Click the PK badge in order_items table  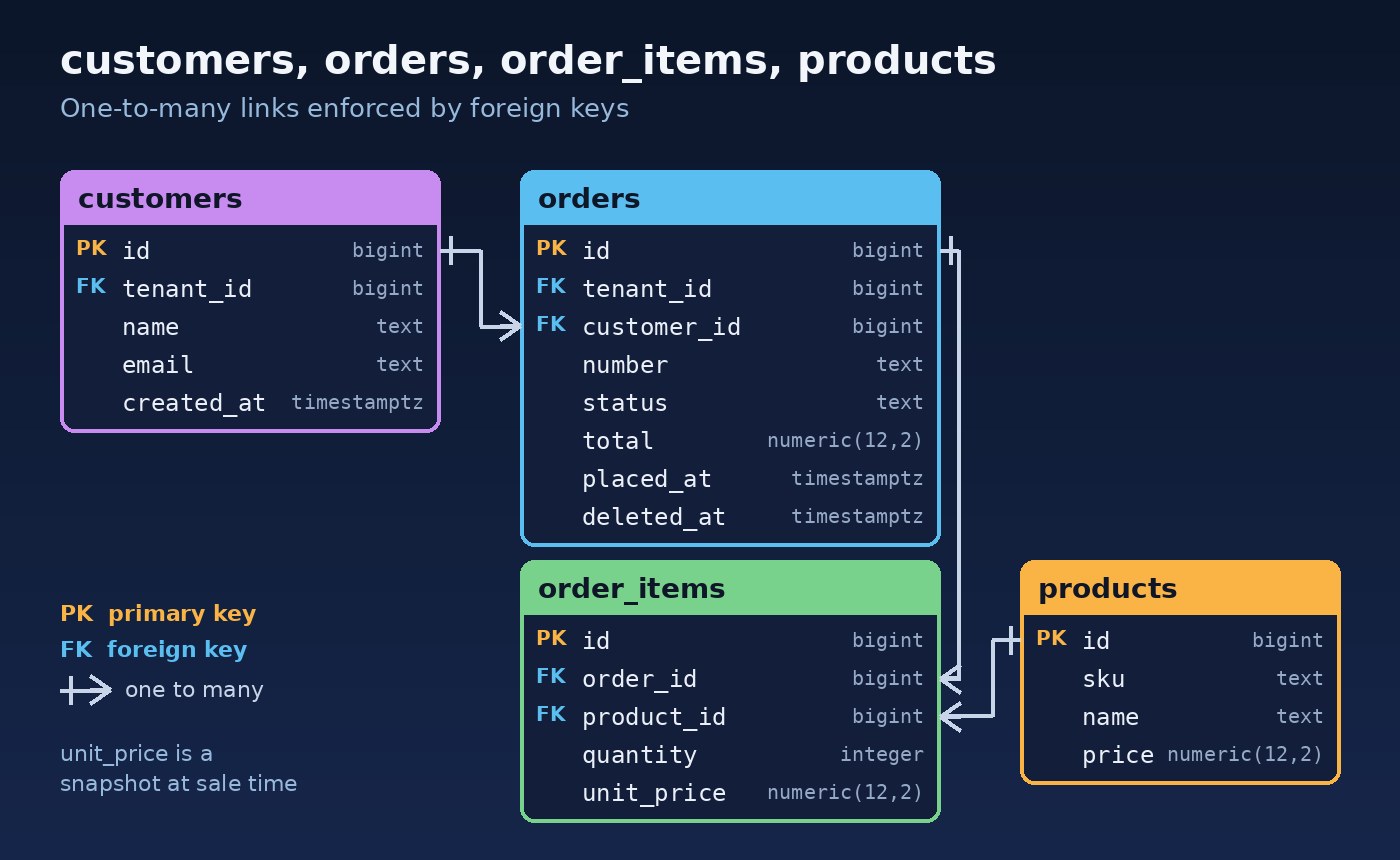[x=551, y=638]
